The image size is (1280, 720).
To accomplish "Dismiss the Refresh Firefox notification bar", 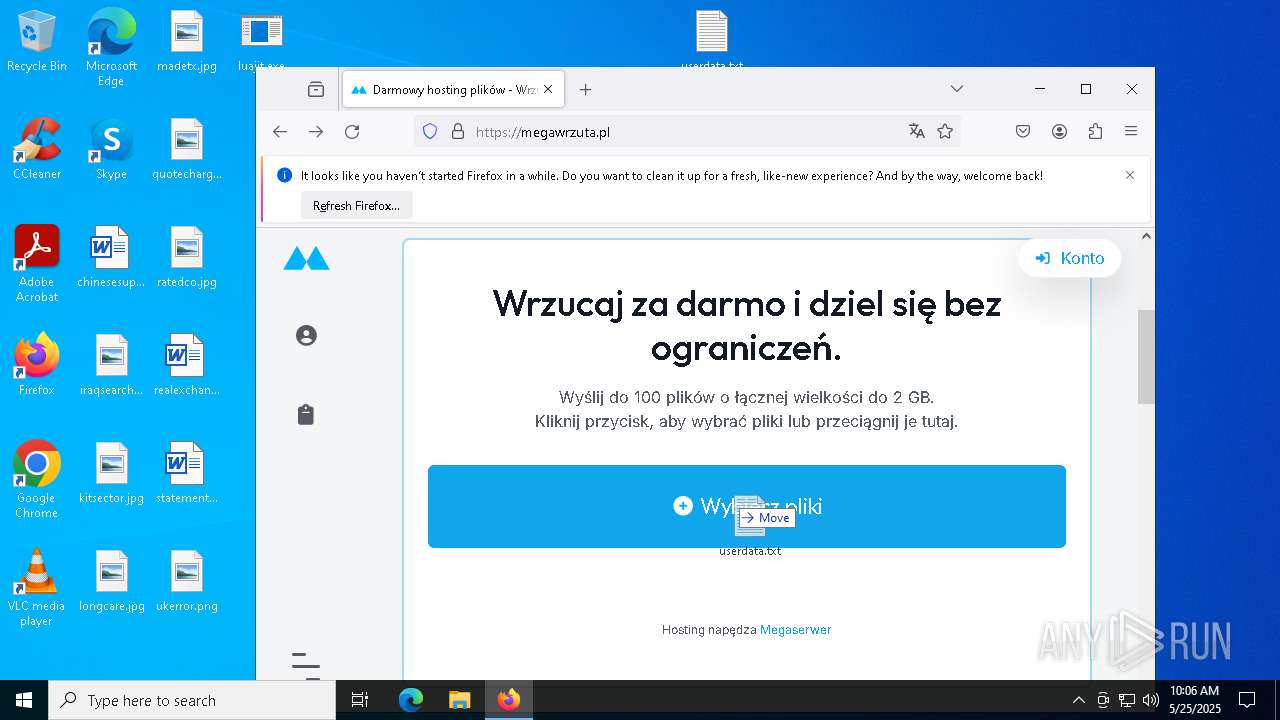I will click(x=1130, y=175).
